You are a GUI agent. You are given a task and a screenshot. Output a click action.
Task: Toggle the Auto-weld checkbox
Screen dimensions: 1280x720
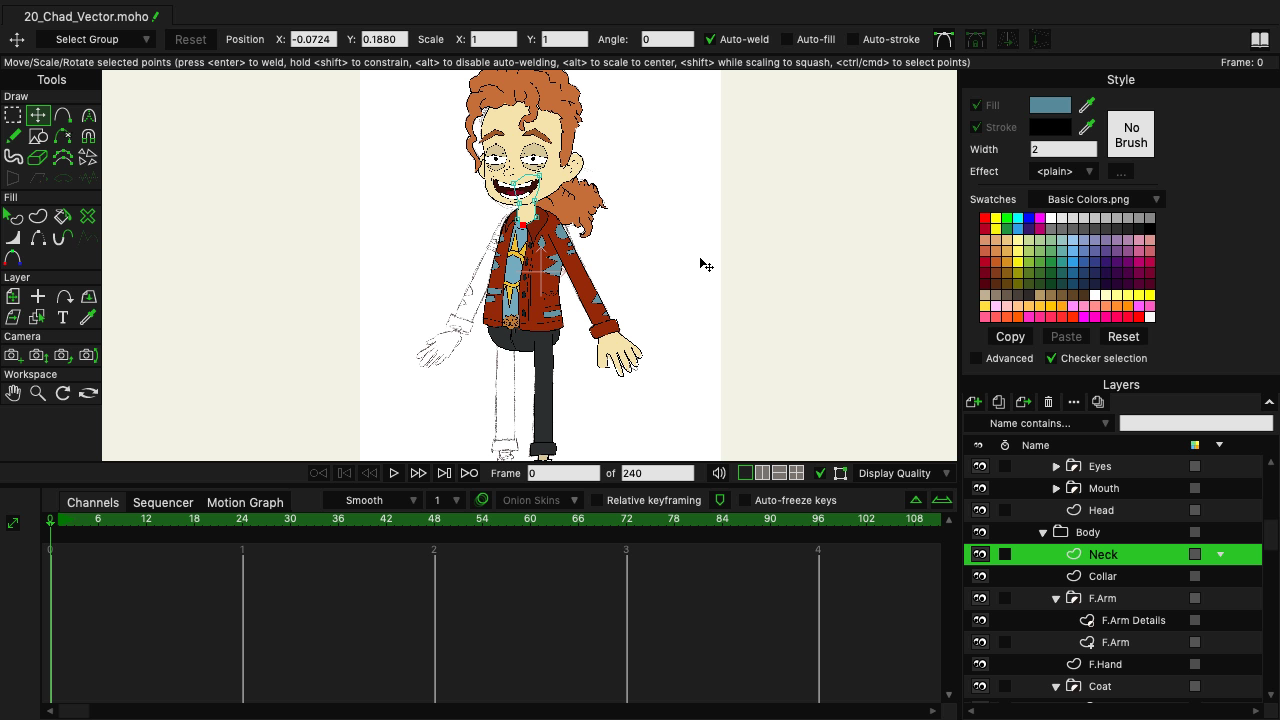pyautogui.click(x=710, y=39)
